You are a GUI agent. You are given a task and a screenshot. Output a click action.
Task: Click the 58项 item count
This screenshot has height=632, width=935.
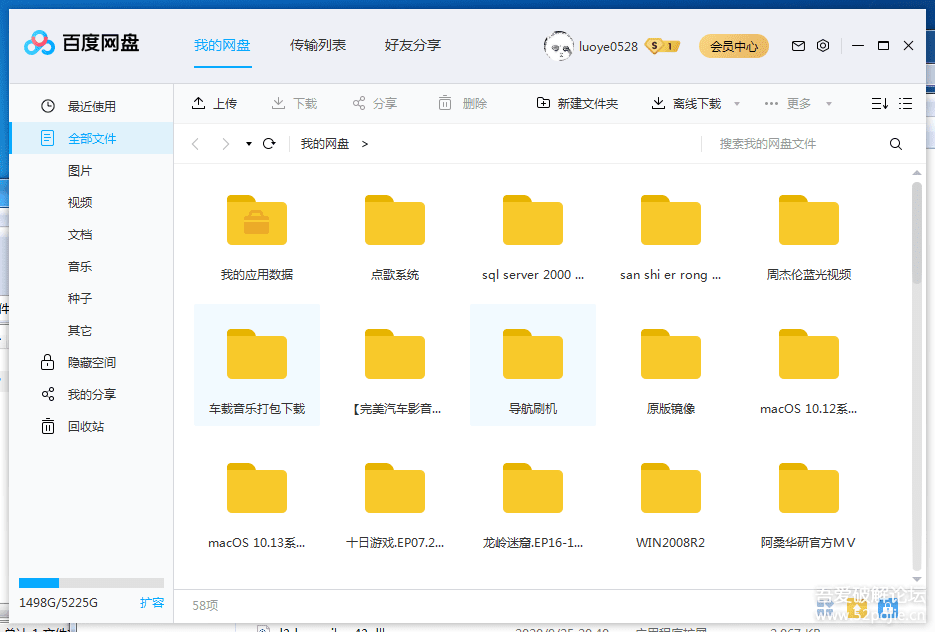(205, 605)
